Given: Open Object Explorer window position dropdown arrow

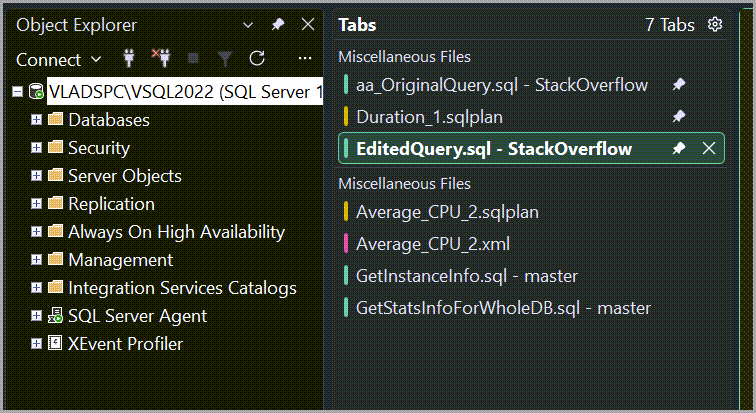Looking at the screenshot, I should point(248,25).
